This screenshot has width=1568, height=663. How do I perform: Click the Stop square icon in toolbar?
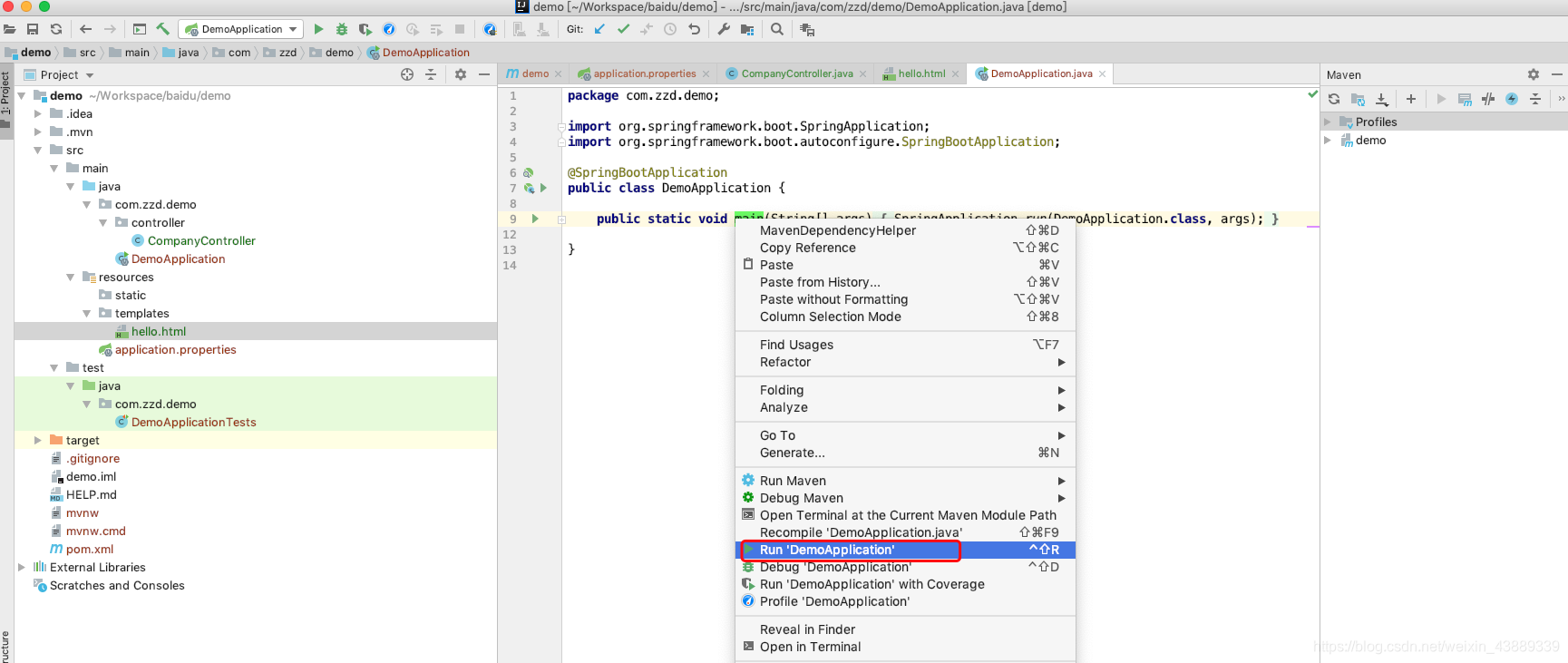[x=460, y=29]
